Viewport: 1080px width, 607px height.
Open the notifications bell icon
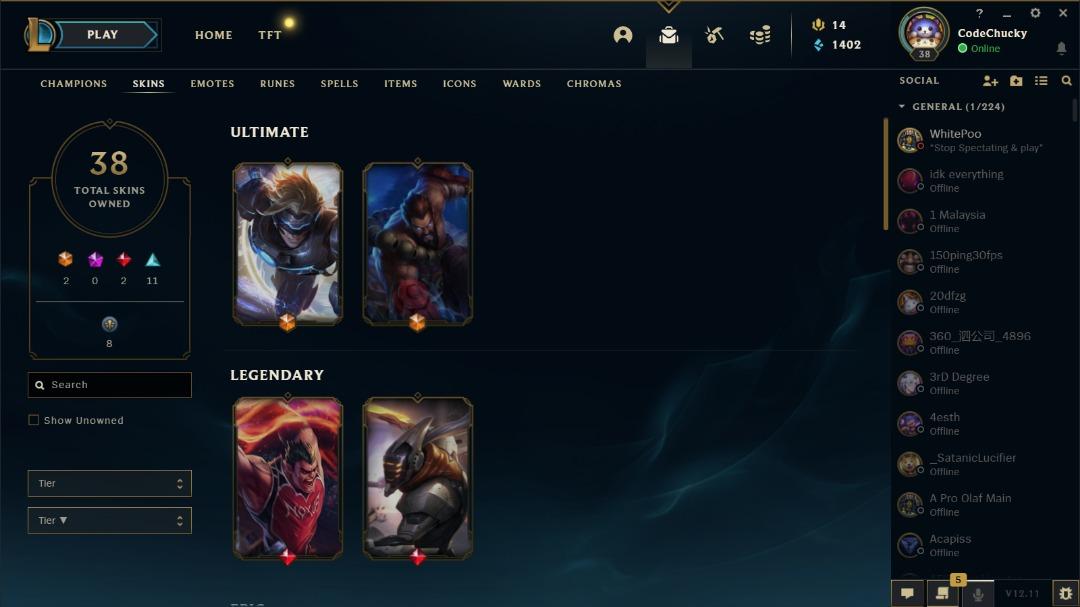coord(1061,48)
